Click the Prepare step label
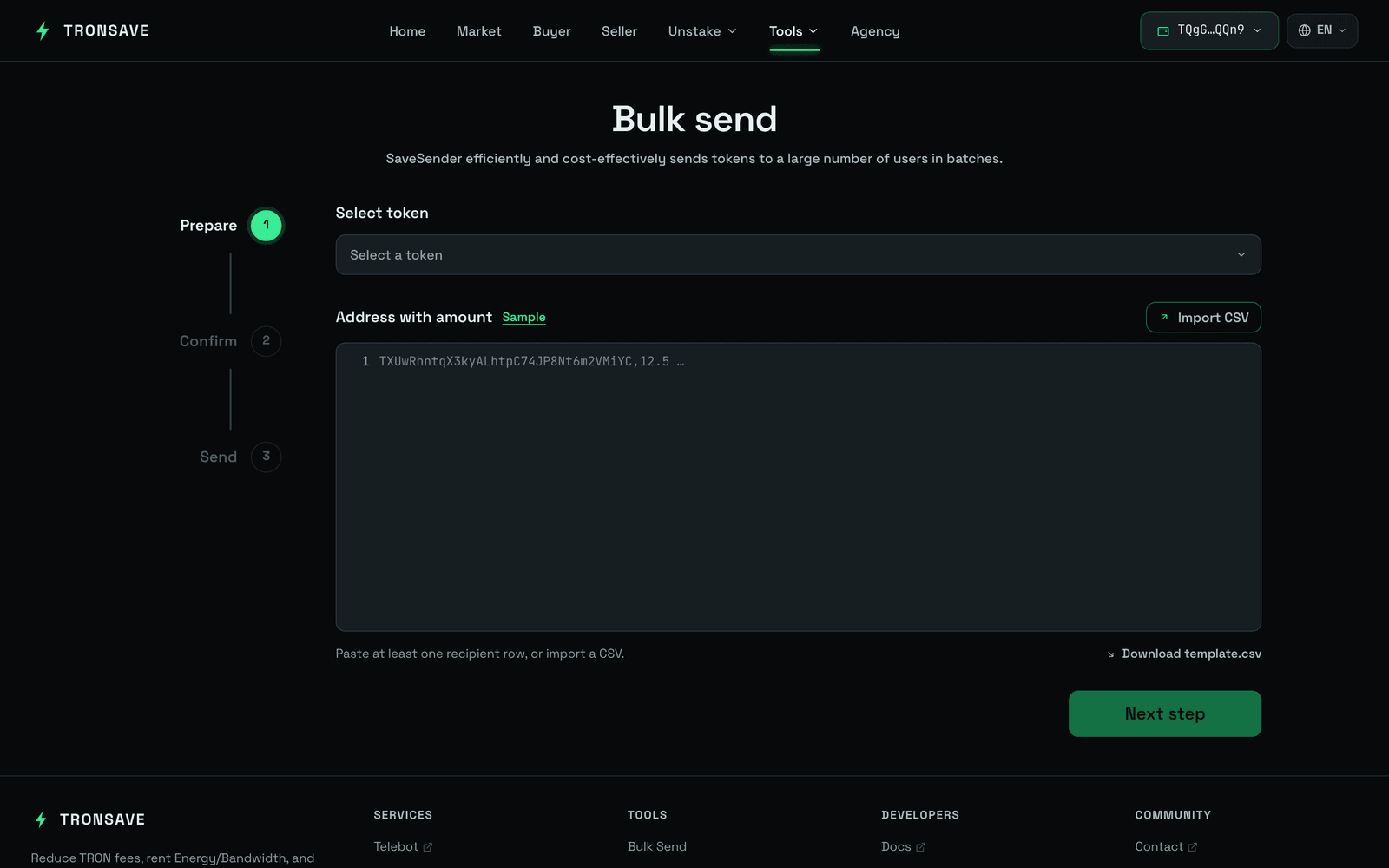Image resolution: width=1389 pixels, height=868 pixels. coord(208,226)
